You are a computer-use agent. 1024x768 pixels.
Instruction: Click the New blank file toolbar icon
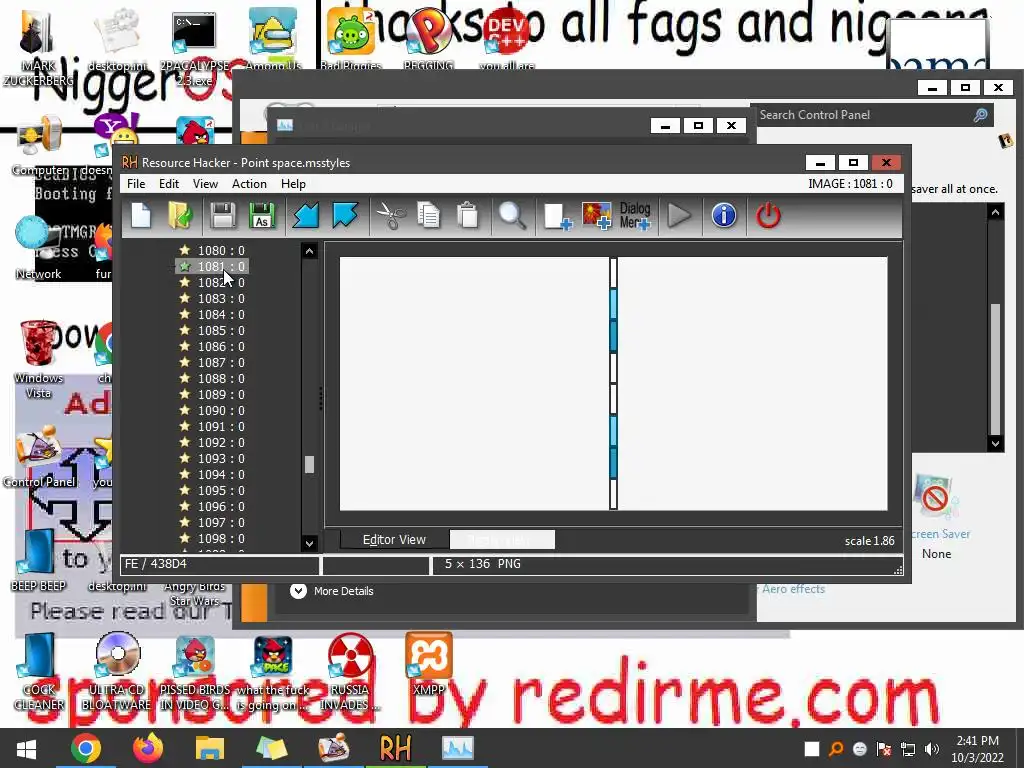click(141, 216)
